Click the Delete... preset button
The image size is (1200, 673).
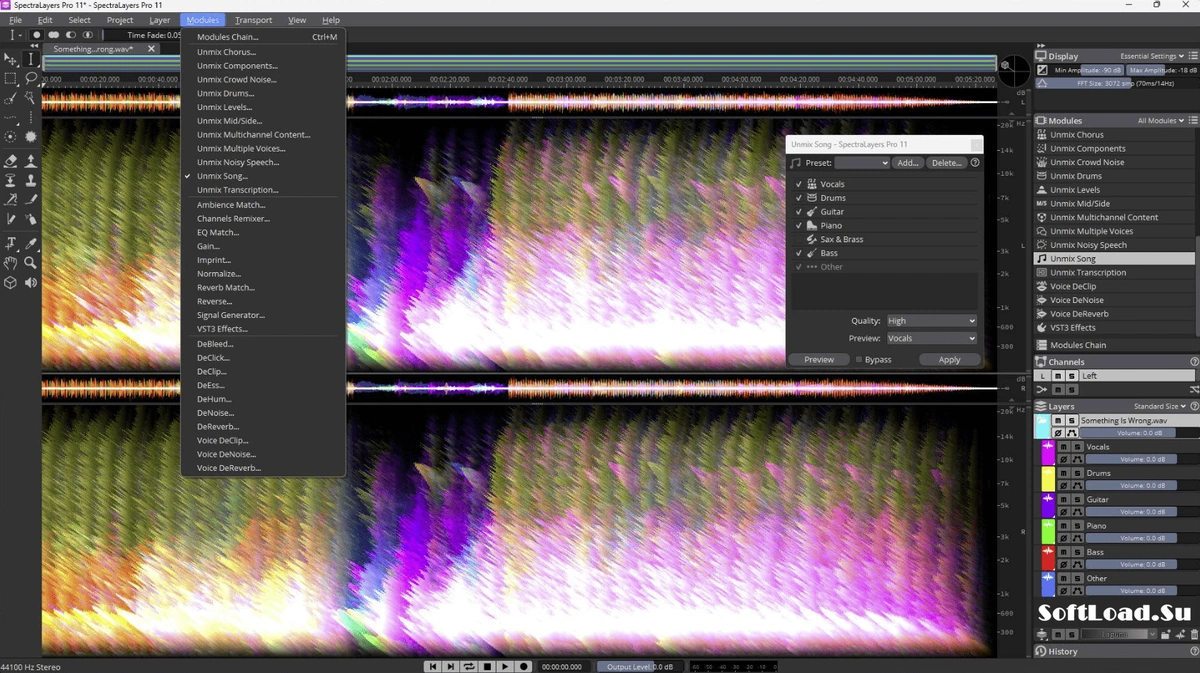[946, 162]
